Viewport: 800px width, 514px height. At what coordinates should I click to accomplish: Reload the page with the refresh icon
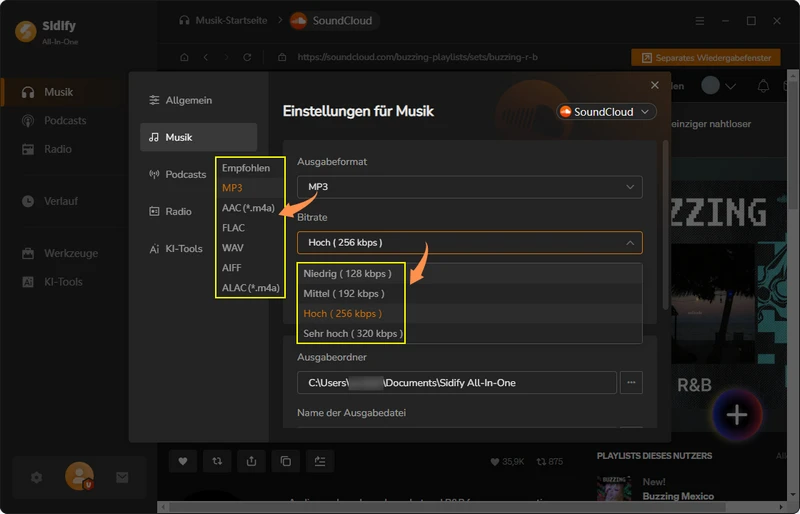247,58
